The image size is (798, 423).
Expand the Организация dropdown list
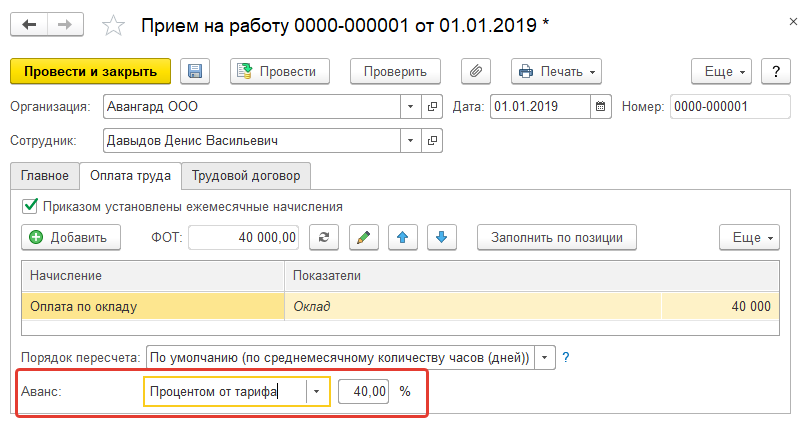coord(412,106)
